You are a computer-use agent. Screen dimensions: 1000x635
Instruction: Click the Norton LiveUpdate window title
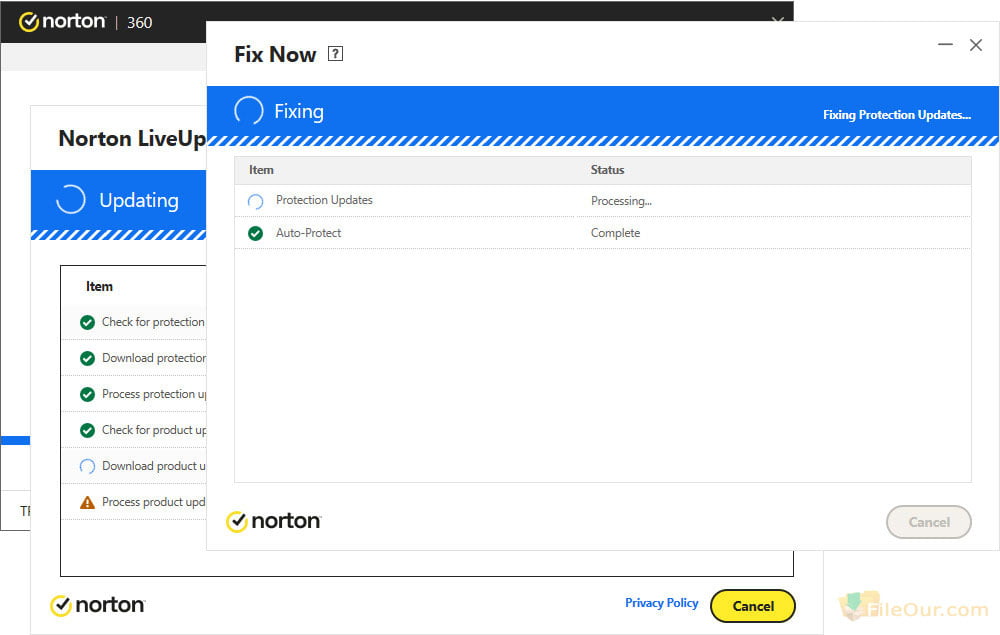(x=132, y=138)
